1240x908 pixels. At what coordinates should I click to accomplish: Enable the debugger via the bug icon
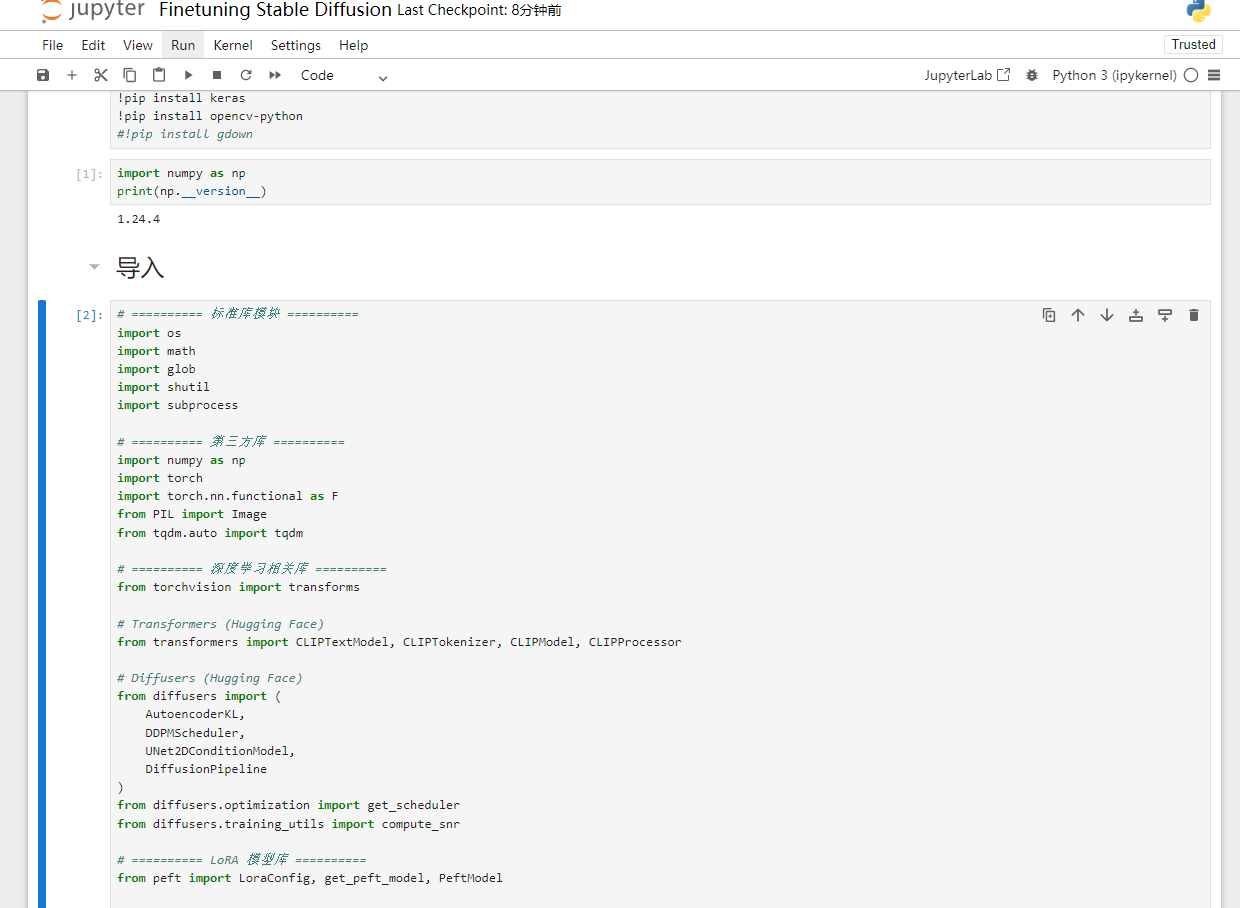pos(1032,75)
